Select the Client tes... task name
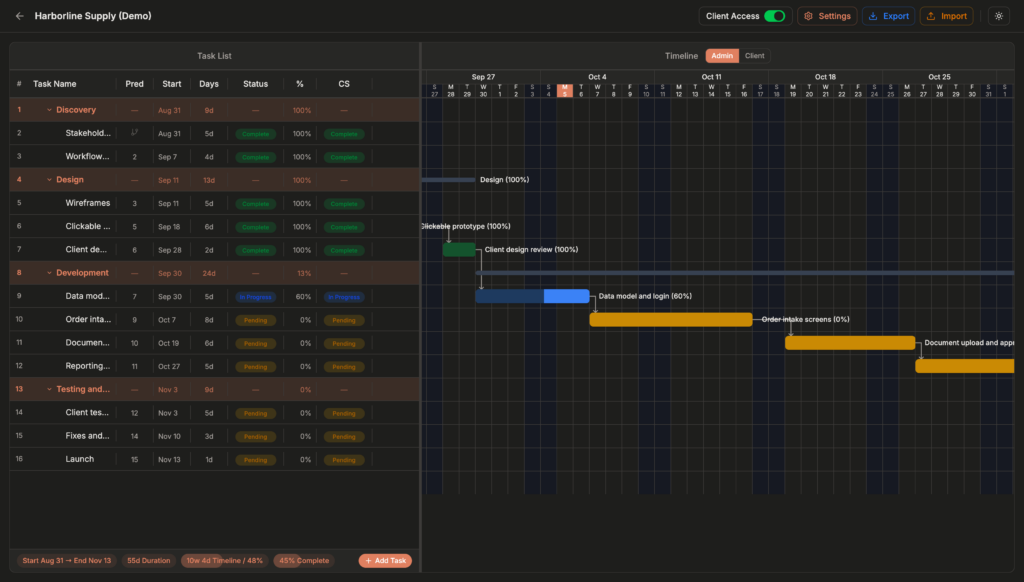Viewport: 1024px width, 582px height. [87, 412]
